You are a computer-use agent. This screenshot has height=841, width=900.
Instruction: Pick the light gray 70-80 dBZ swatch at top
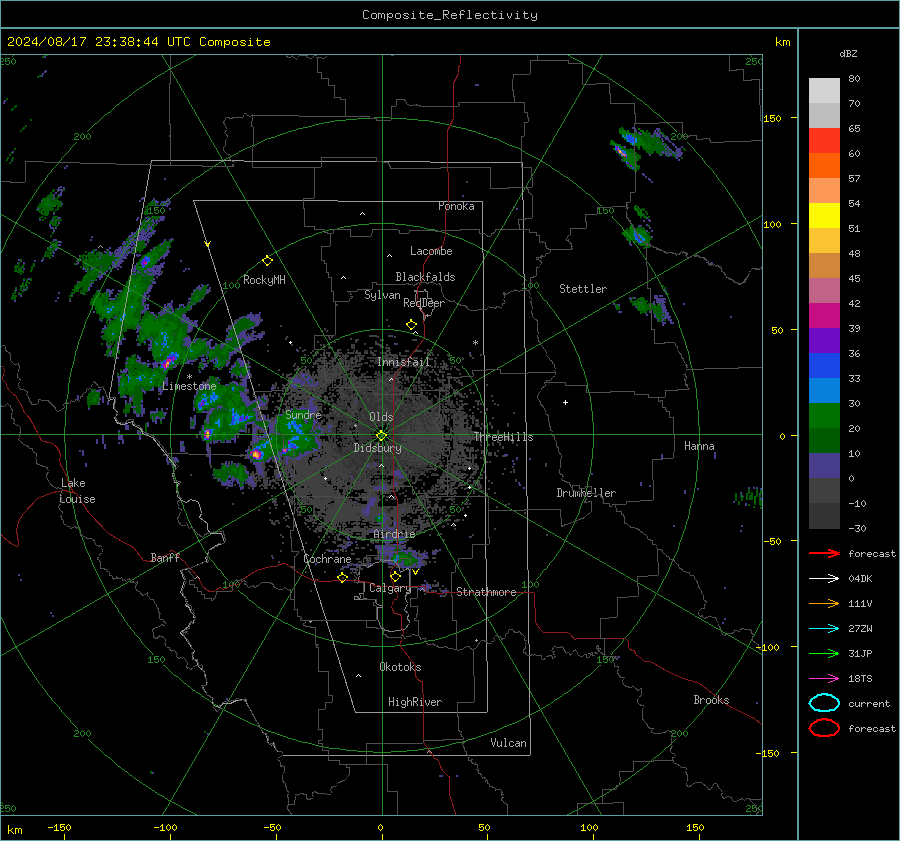824,90
